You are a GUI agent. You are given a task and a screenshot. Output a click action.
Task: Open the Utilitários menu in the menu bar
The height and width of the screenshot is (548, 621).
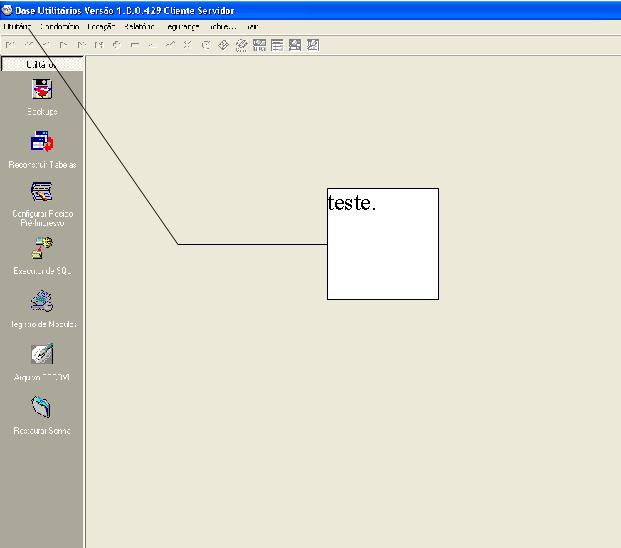18,26
